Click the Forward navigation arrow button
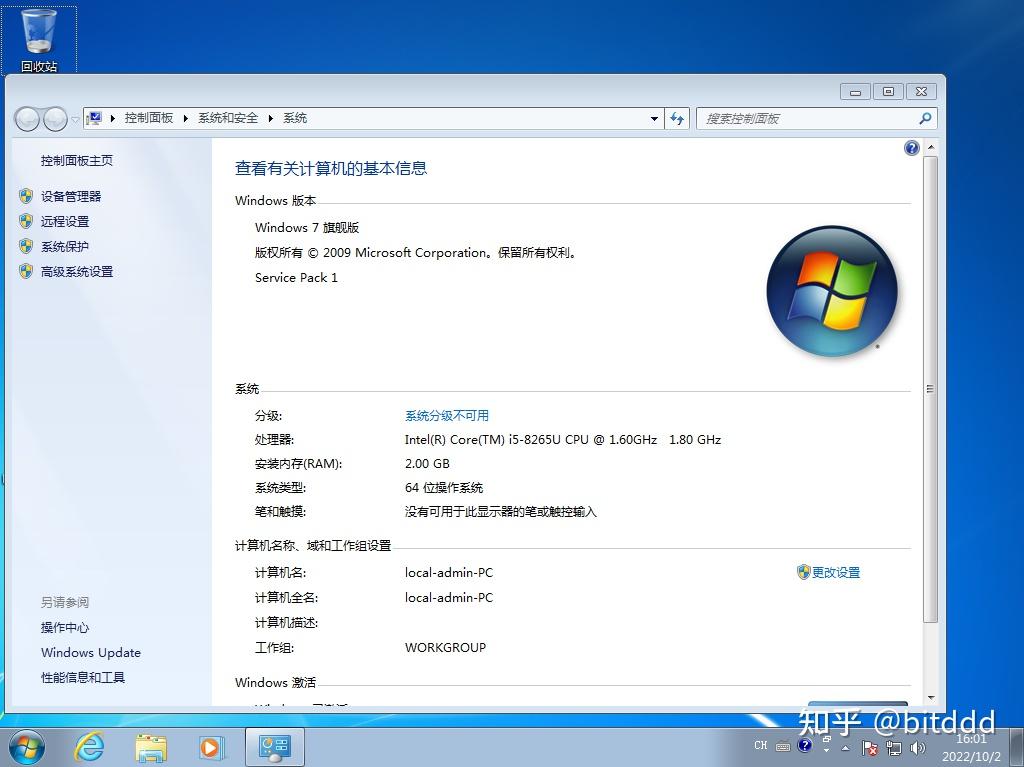Viewport: 1024px width, 767px height. 55,119
